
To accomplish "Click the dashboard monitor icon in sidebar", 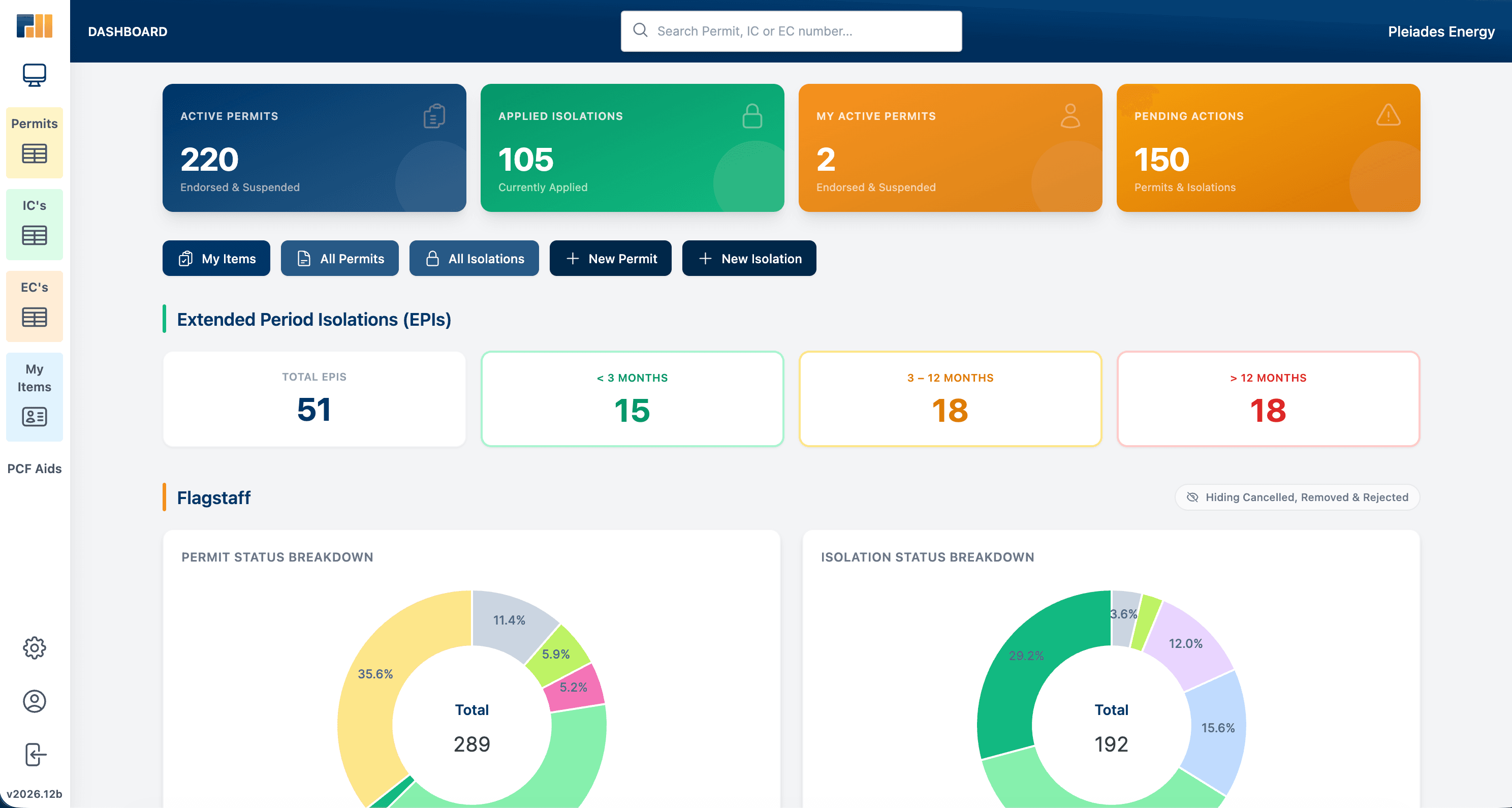I will coord(34,75).
